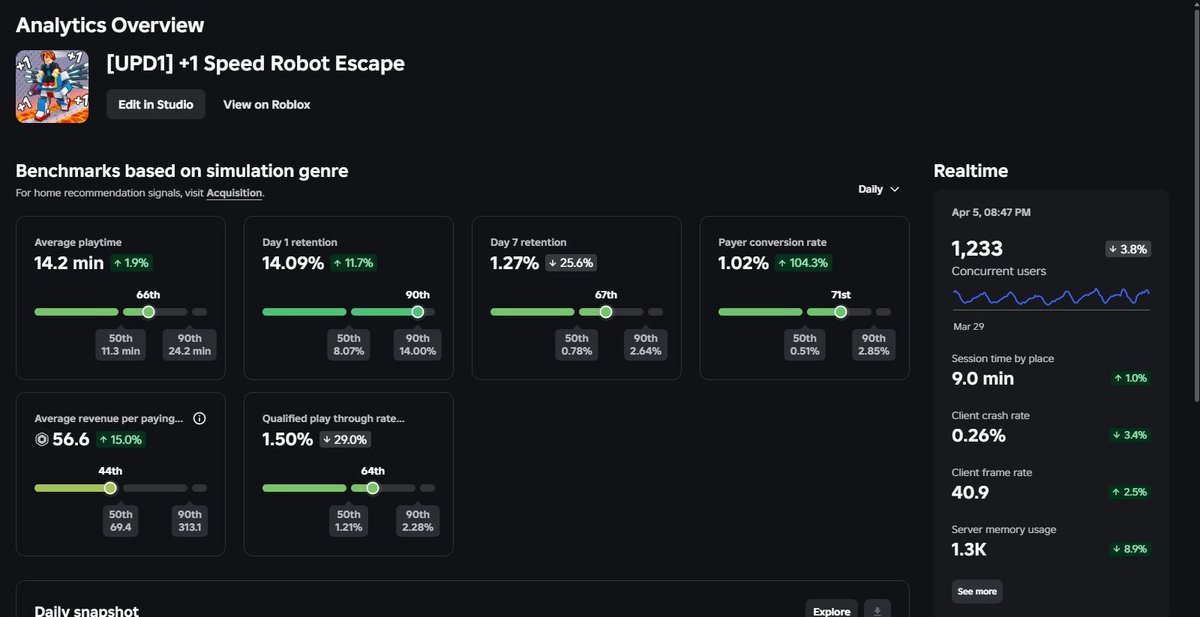Click the 50th 8.07% benchmark label
Screen dimensions: 1200x617
pyautogui.click(x=347, y=345)
